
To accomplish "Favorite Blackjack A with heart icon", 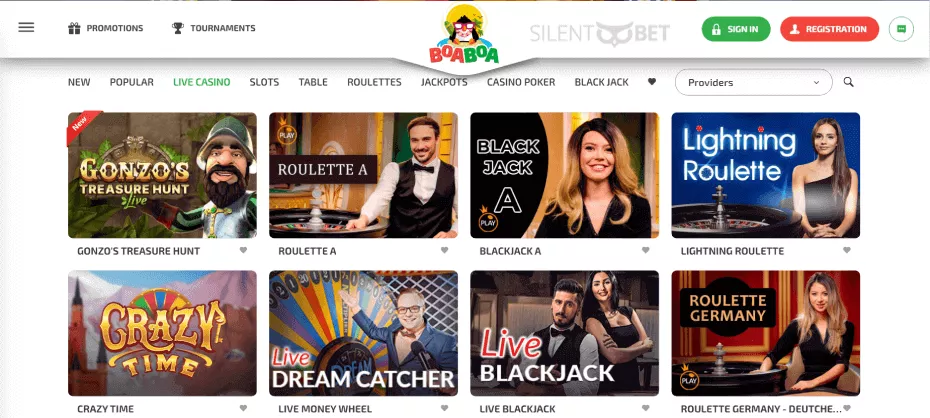I will 645,250.
